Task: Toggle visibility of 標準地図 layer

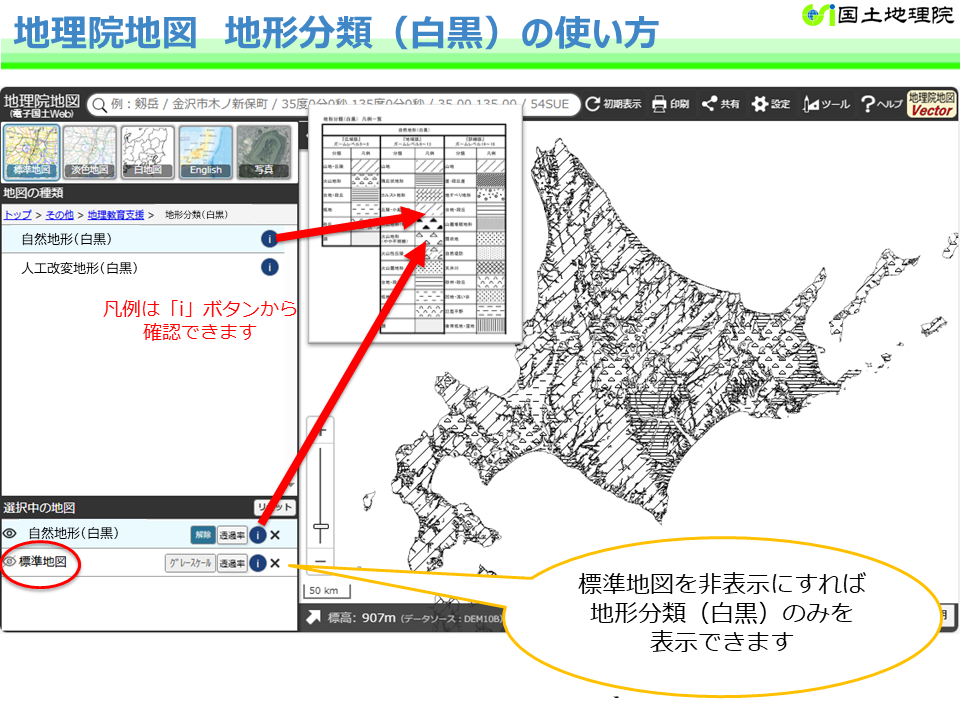Action: (x=10, y=561)
